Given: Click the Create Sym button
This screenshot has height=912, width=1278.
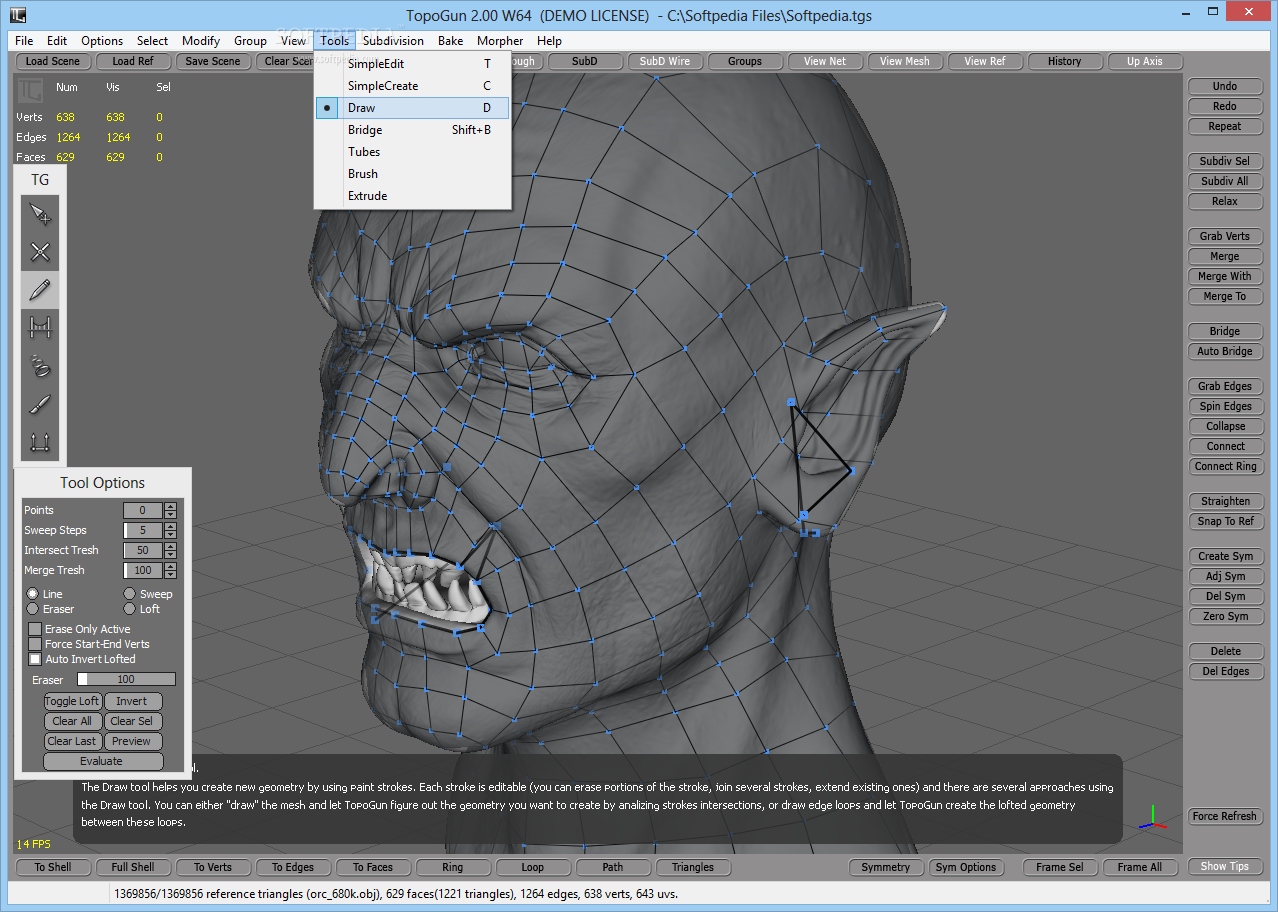Looking at the screenshot, I should click(1225, 556).
